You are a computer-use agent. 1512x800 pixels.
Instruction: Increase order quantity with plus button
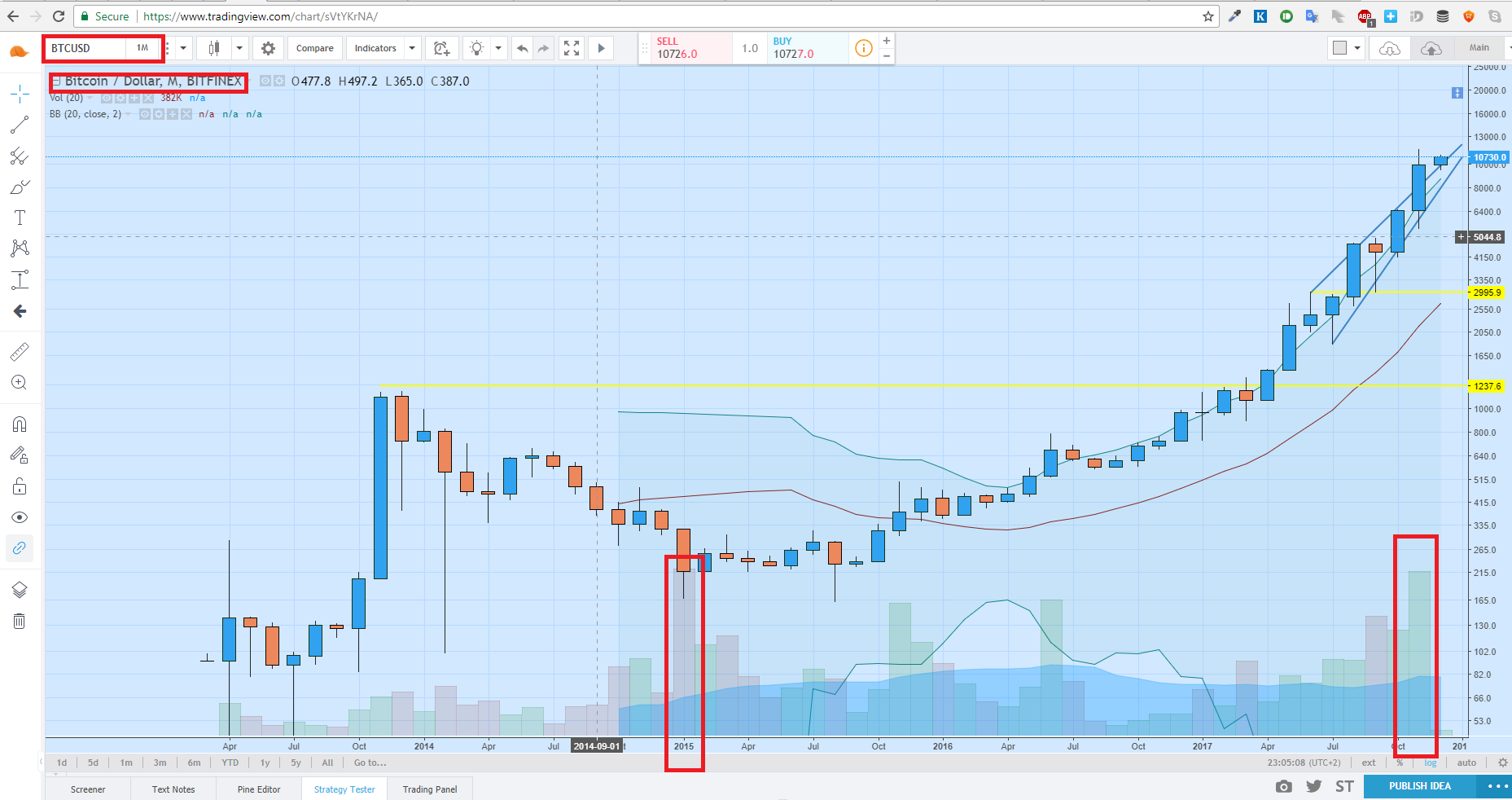[x=887, y=40]
